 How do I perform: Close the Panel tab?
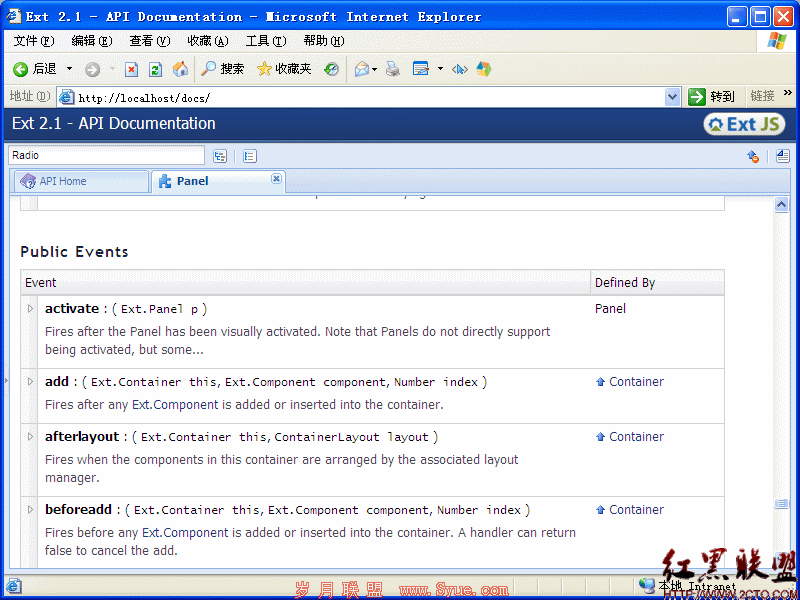tap(276, 178)
